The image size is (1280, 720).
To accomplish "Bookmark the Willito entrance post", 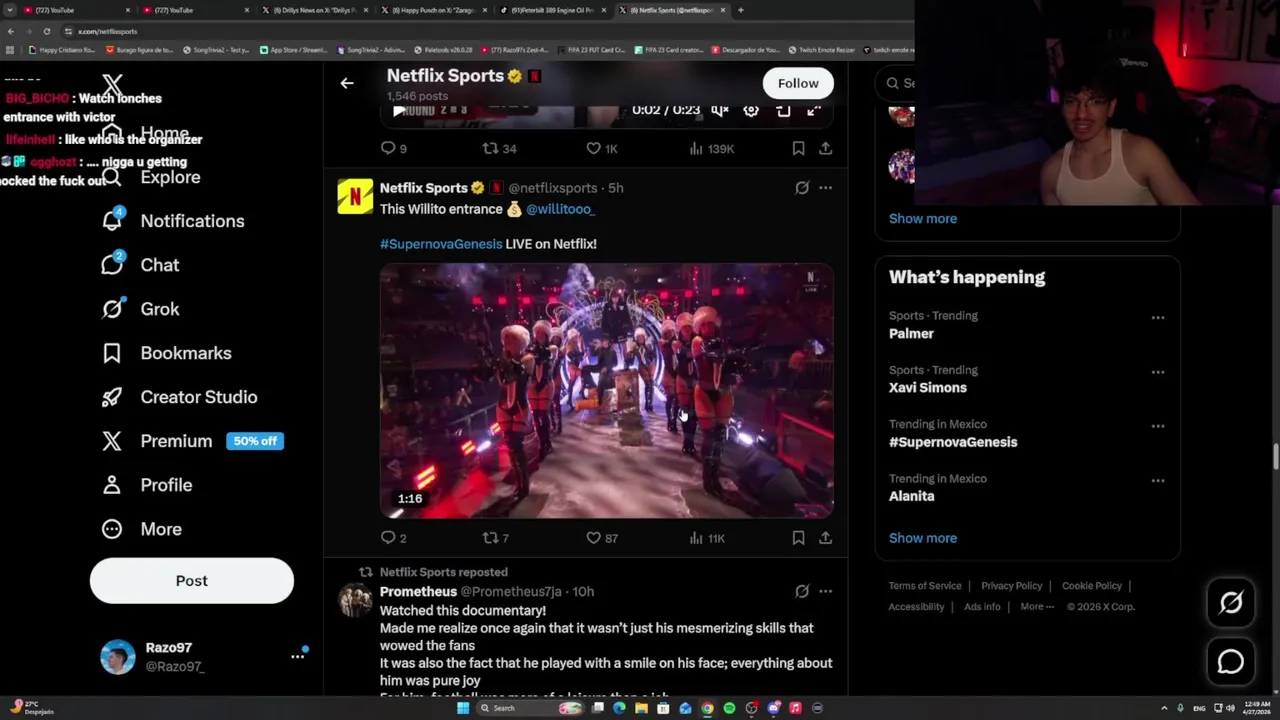I will (x=798, y=538).
